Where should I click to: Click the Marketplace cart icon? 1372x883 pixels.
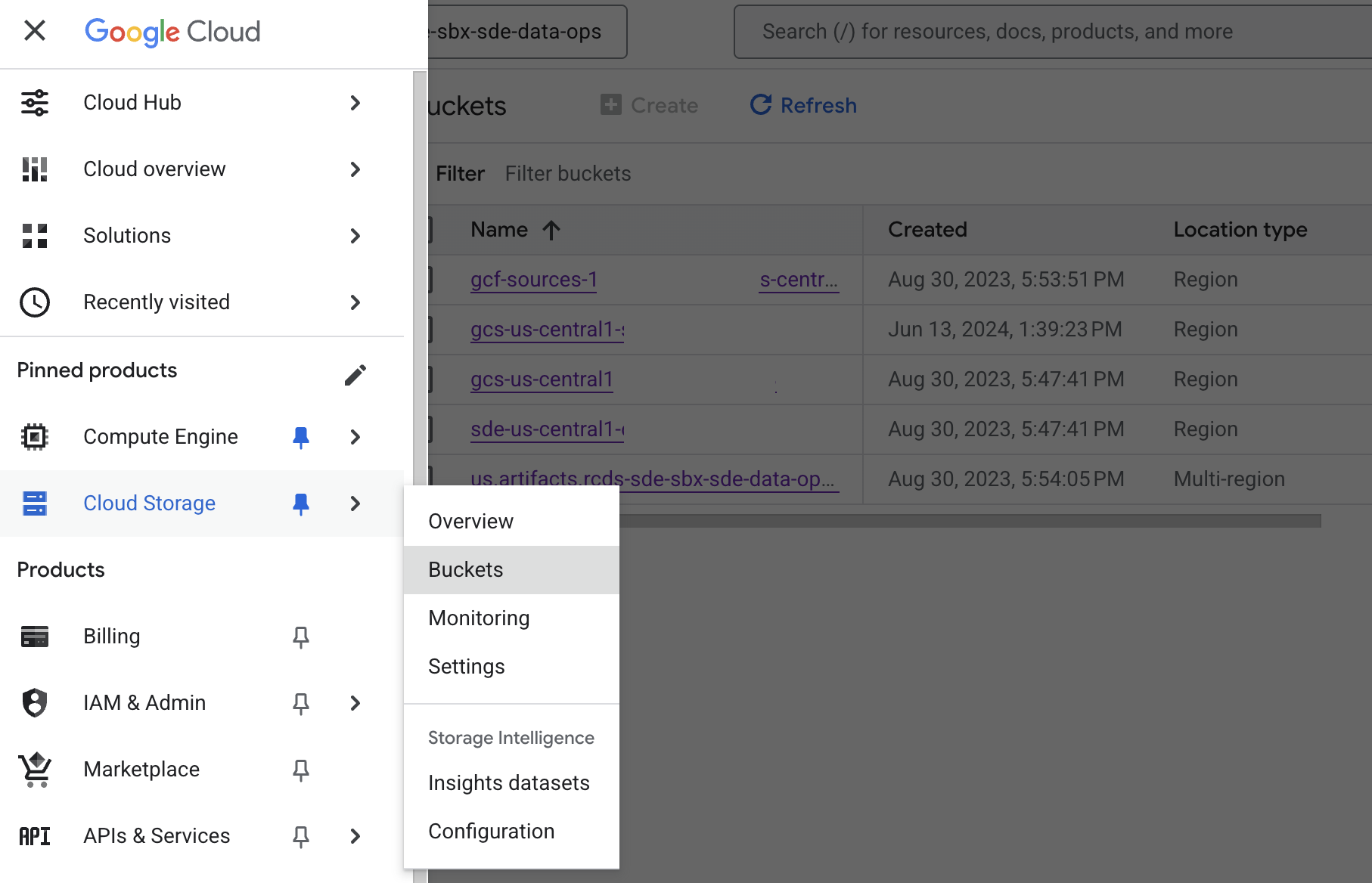[x=35, y=770]
